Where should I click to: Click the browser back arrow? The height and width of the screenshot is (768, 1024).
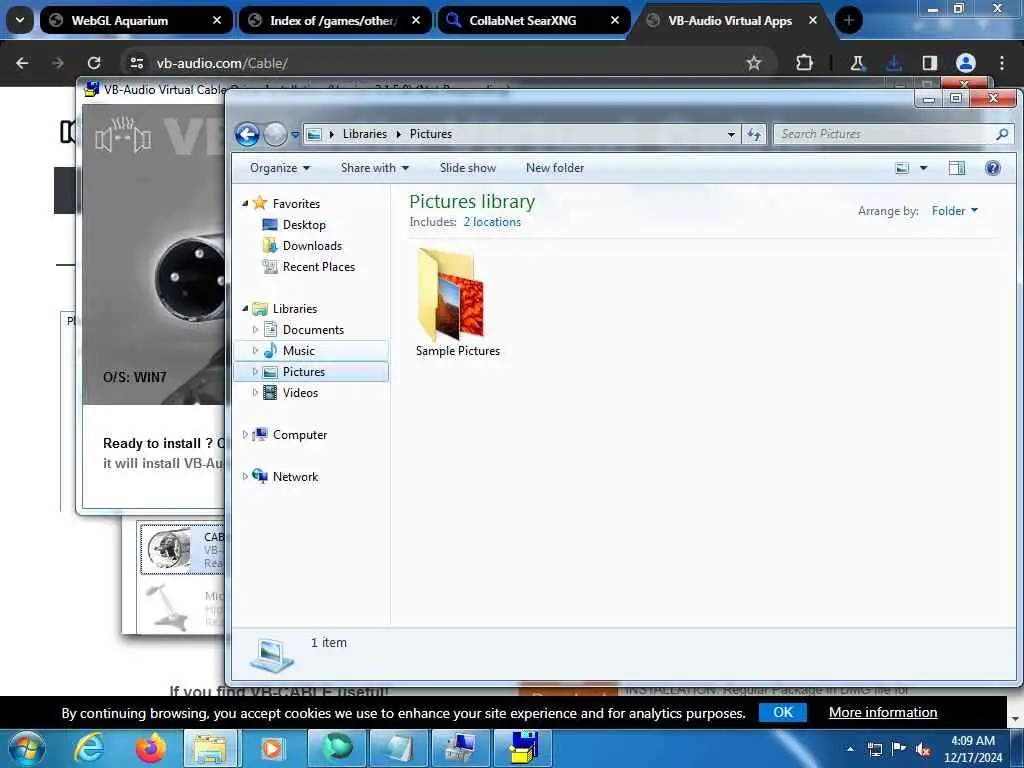pos(22,63)
